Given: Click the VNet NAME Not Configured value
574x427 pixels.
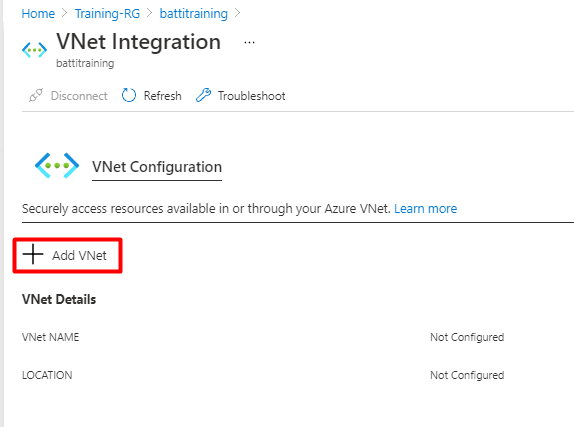Looking at the screenshot, I should pos(467,337).
